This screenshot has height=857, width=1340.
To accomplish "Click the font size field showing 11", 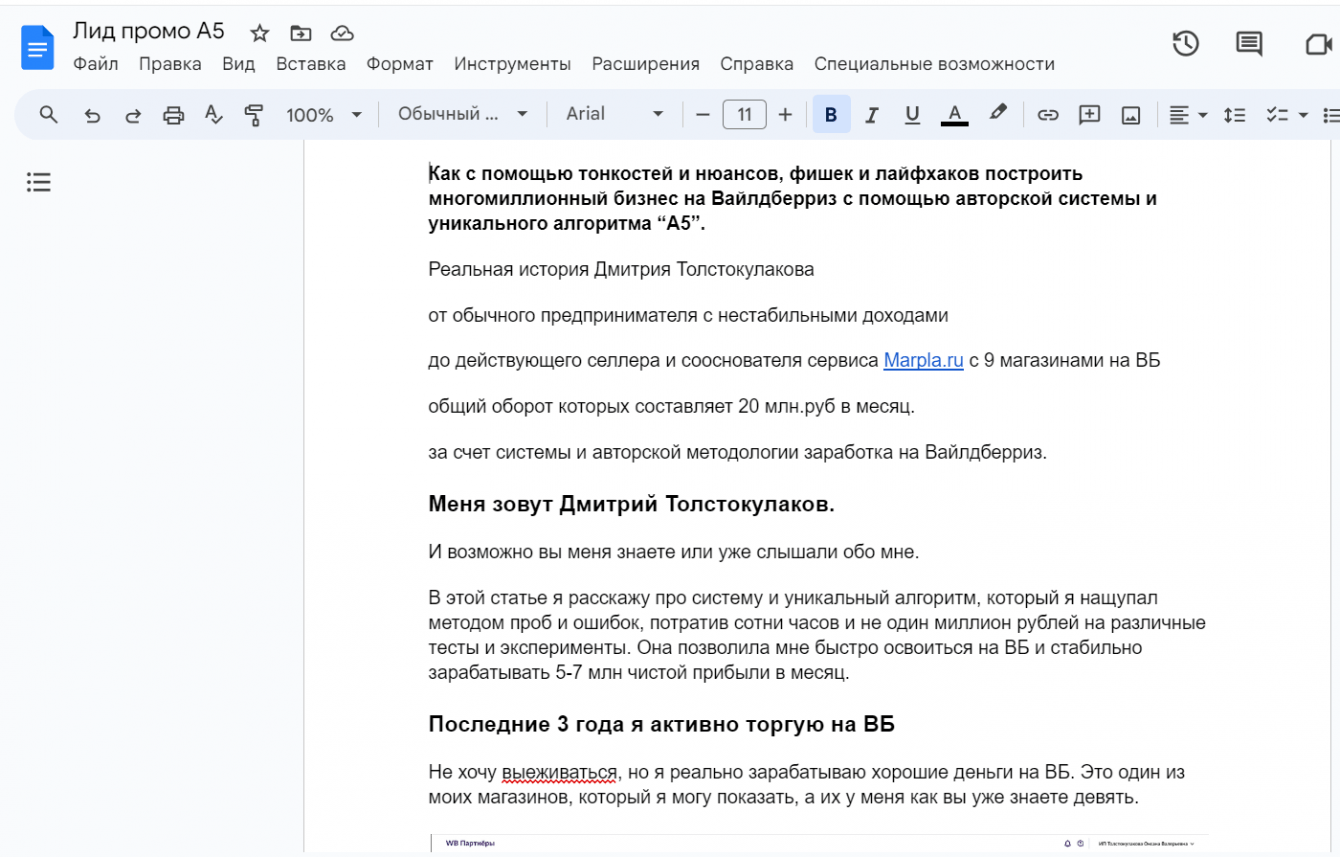I will coord(744,115).
